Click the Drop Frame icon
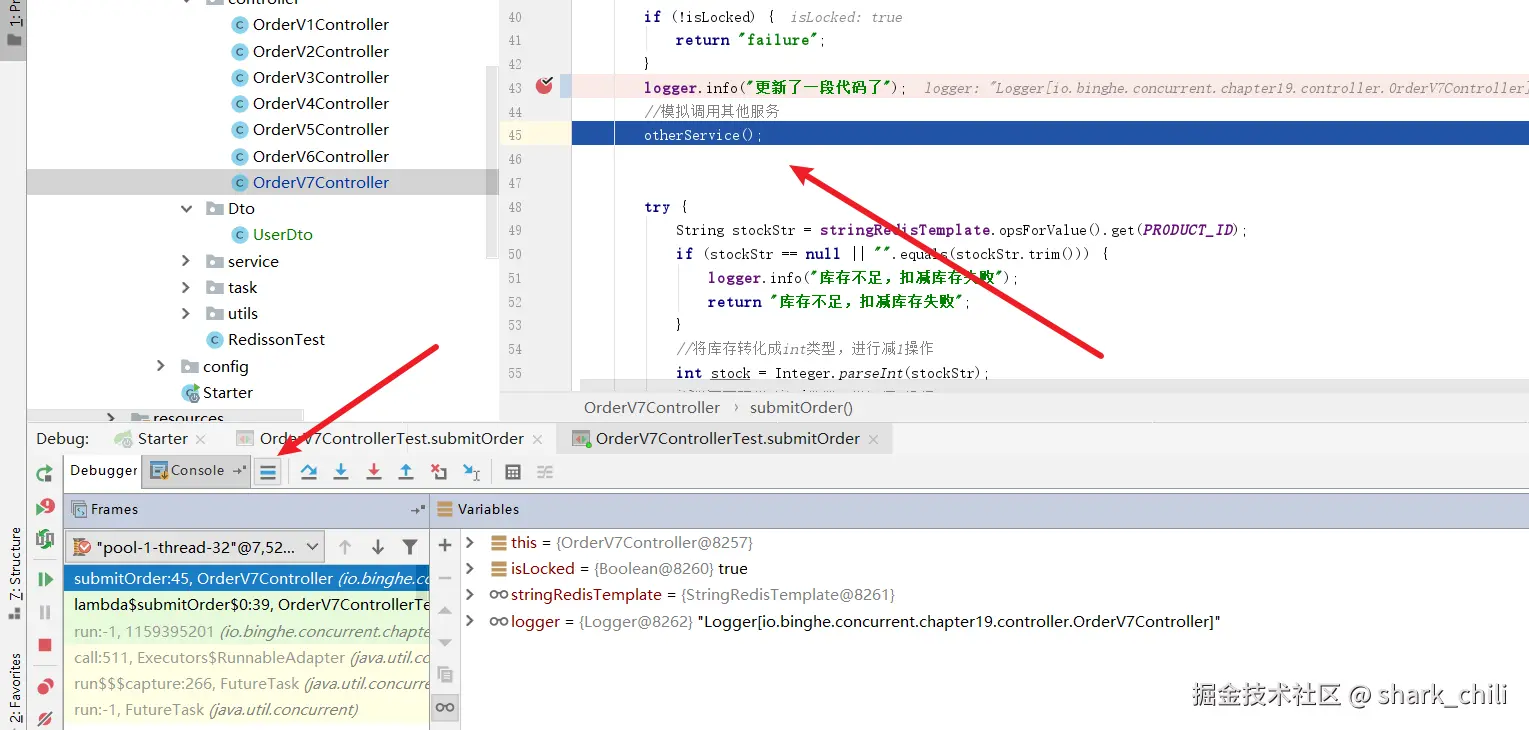The width and height of the screenshot is (1529, 730). point(439,472)
